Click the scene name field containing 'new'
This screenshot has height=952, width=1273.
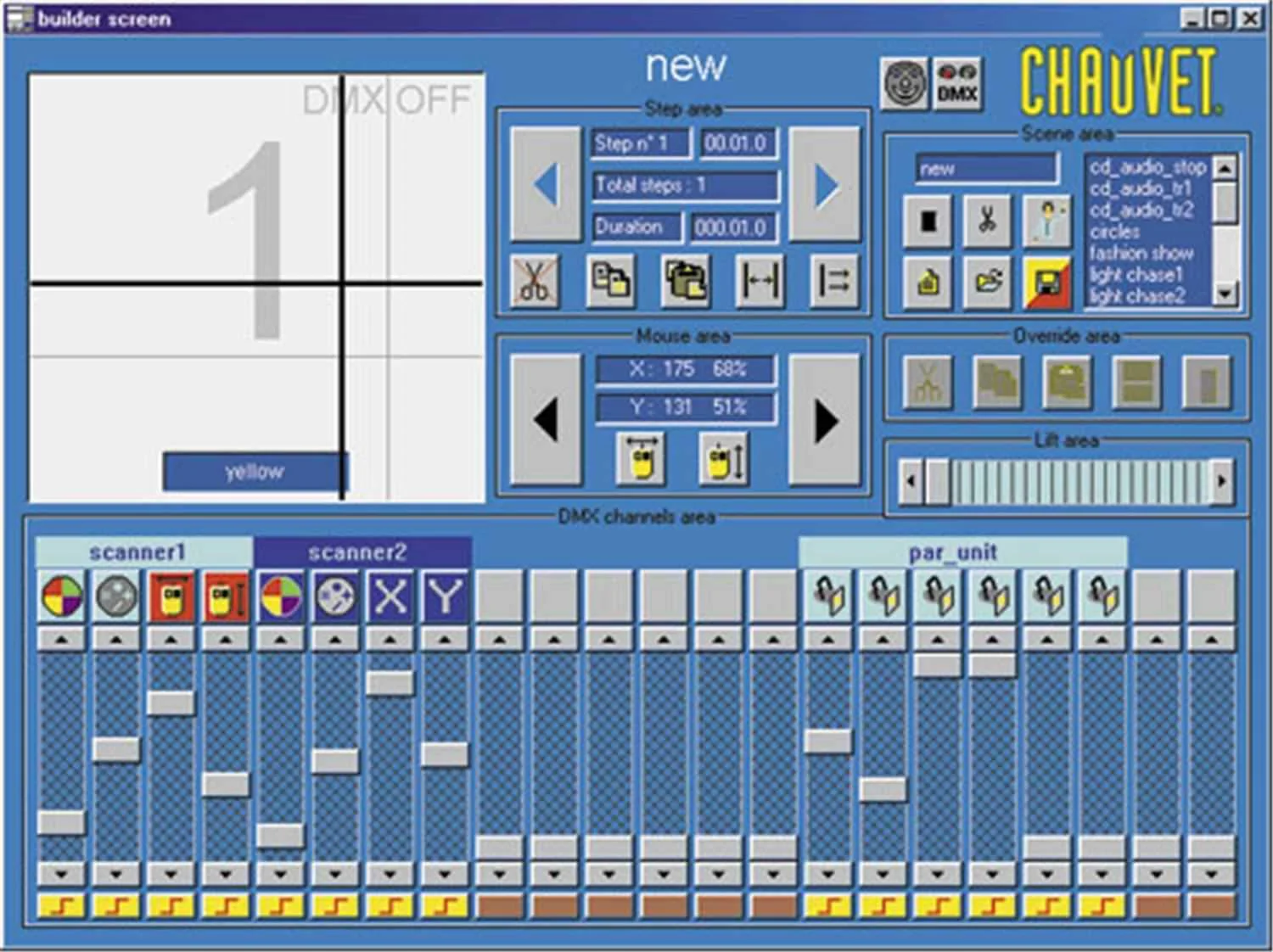987,168
